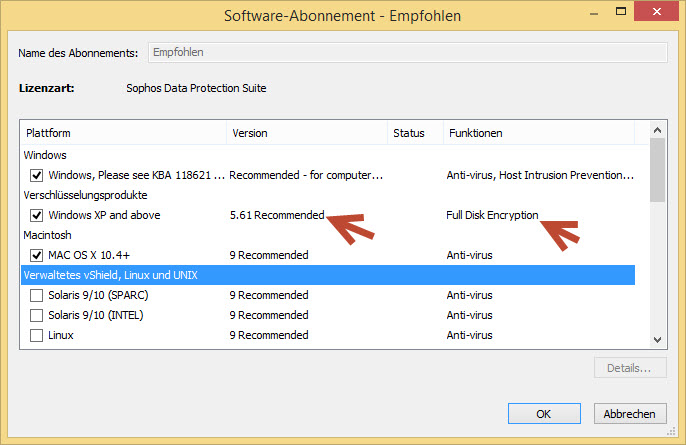Check the Solaris 9/10 (INTEL) box
Screen dimensions: 686x445
(36, 315)
